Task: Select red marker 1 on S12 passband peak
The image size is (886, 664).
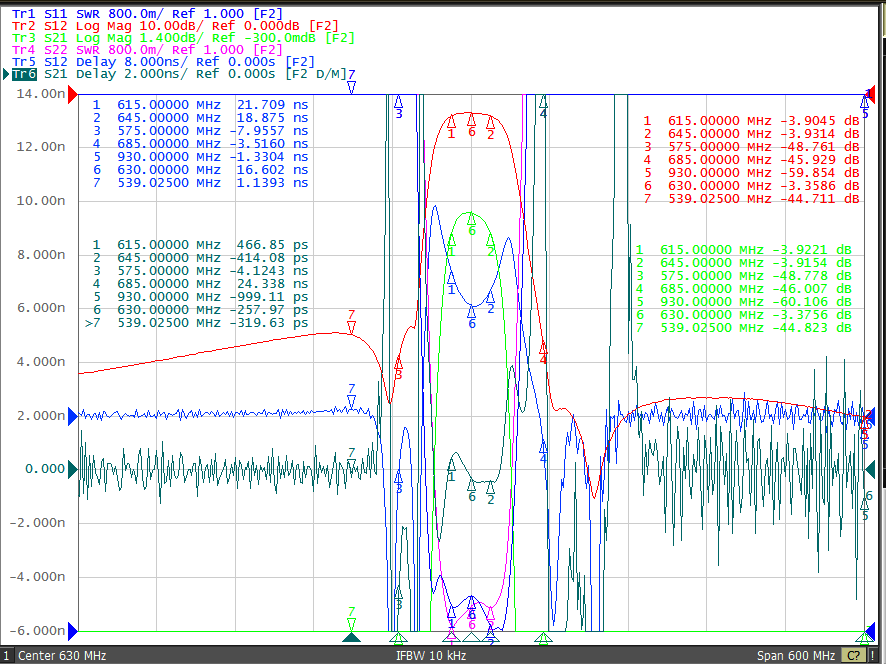Action: 451,120
